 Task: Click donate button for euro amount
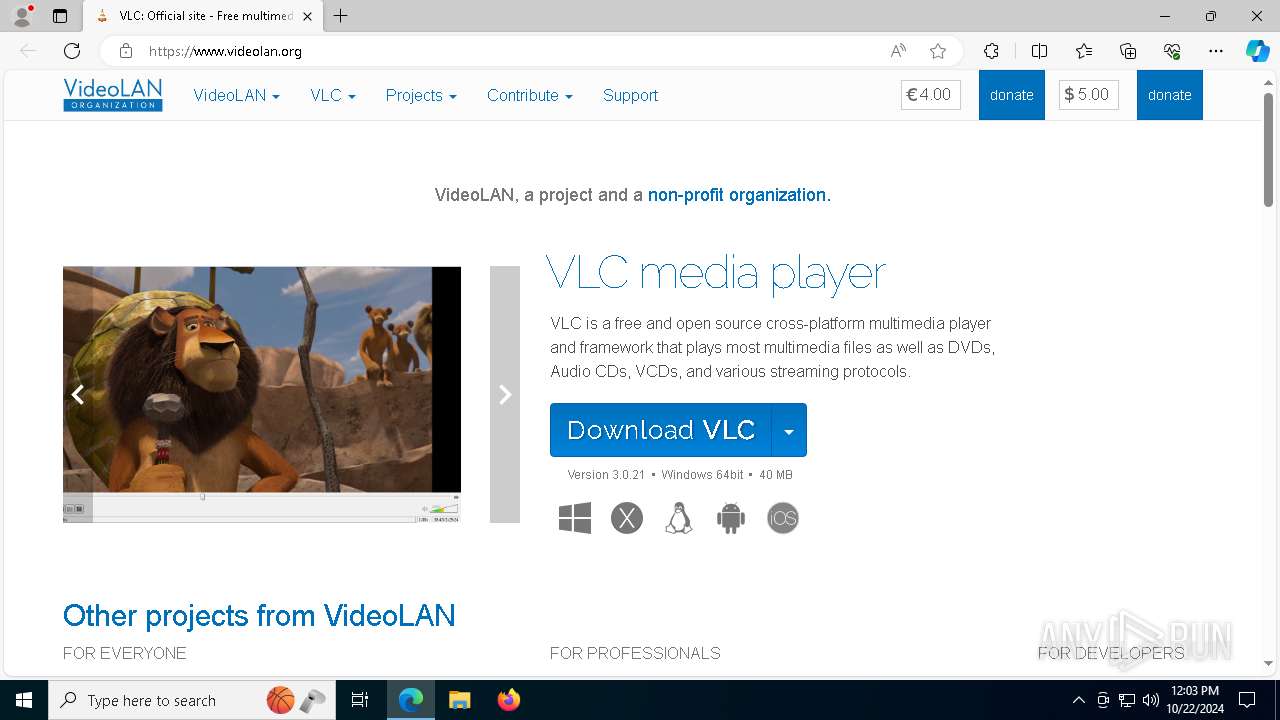click(1012, 95)
